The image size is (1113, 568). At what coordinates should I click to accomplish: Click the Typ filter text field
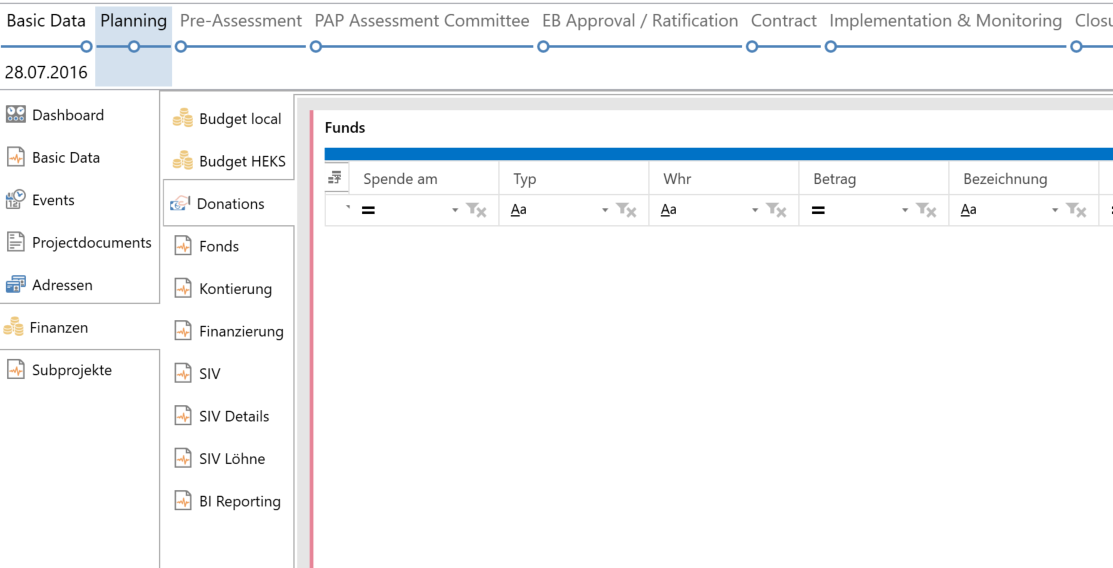[560, 211]
